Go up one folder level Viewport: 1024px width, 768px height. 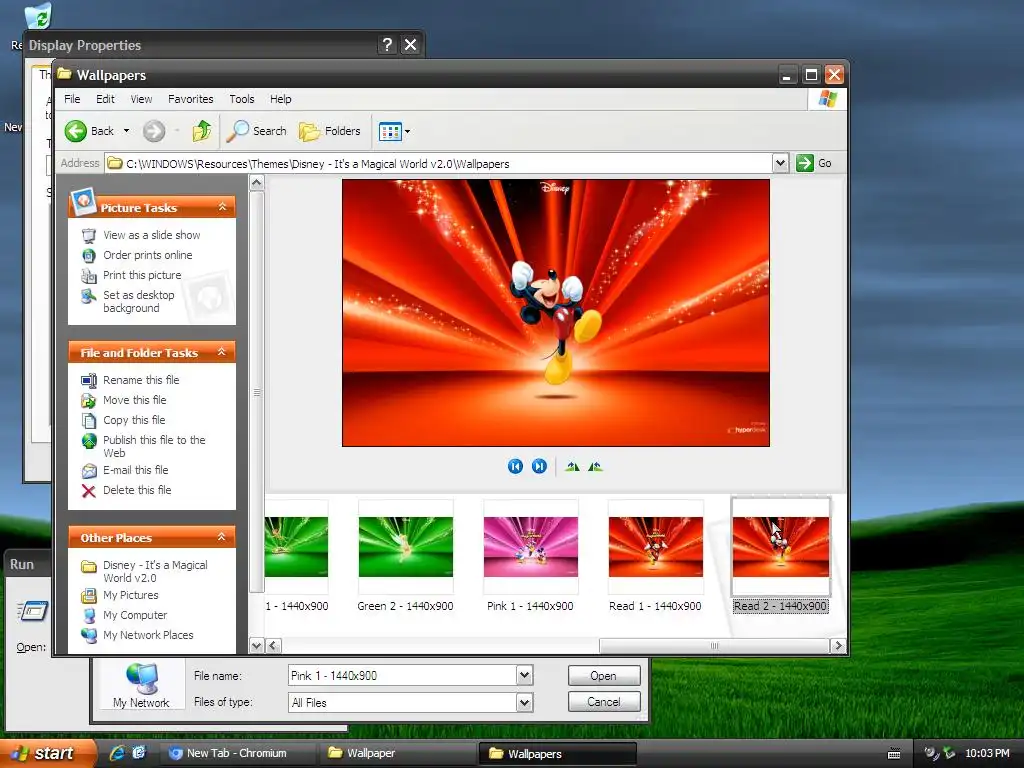[x=202, y=131]
